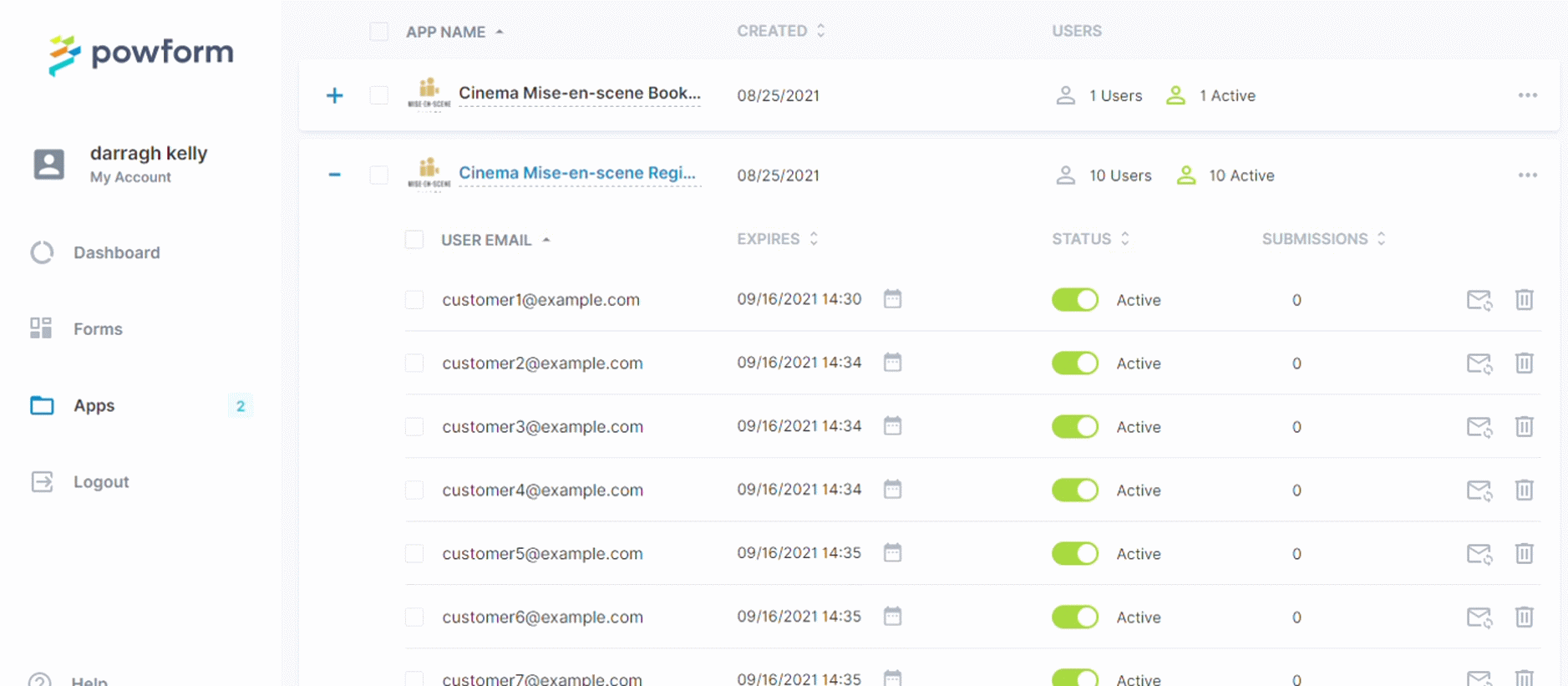Delete customer6@example.com using the trash icon
The width and height of the screenshot is (1568, 686).
1524,617
